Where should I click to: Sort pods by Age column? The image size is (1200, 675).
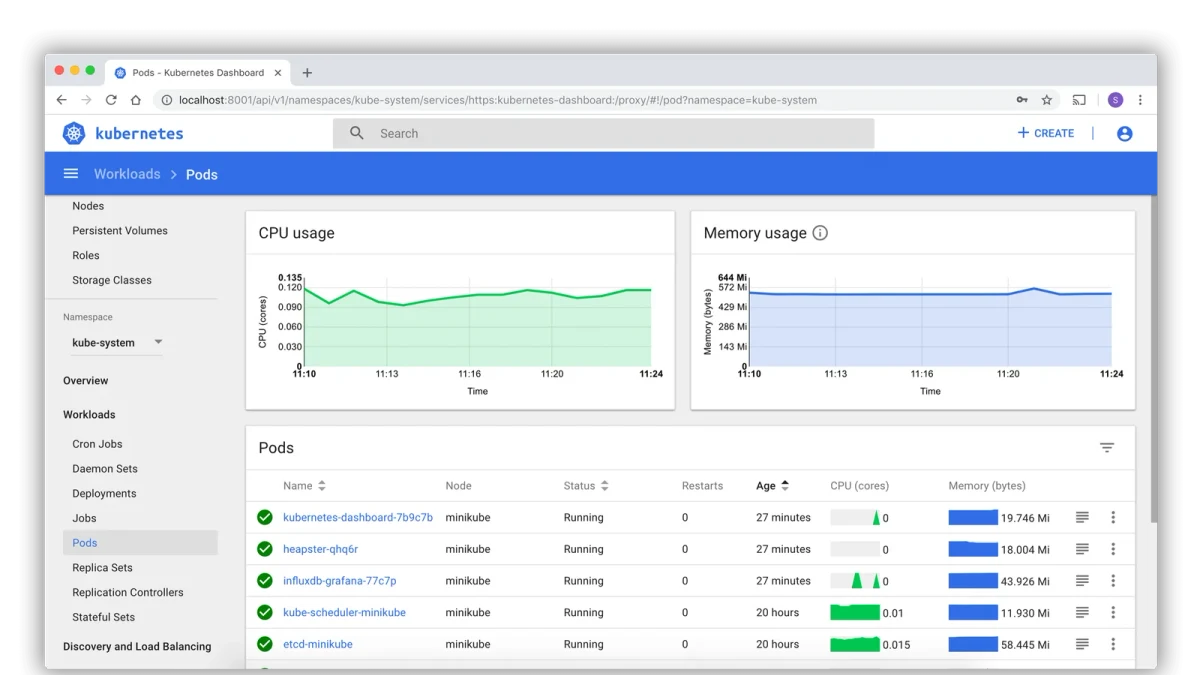(773, 486)
